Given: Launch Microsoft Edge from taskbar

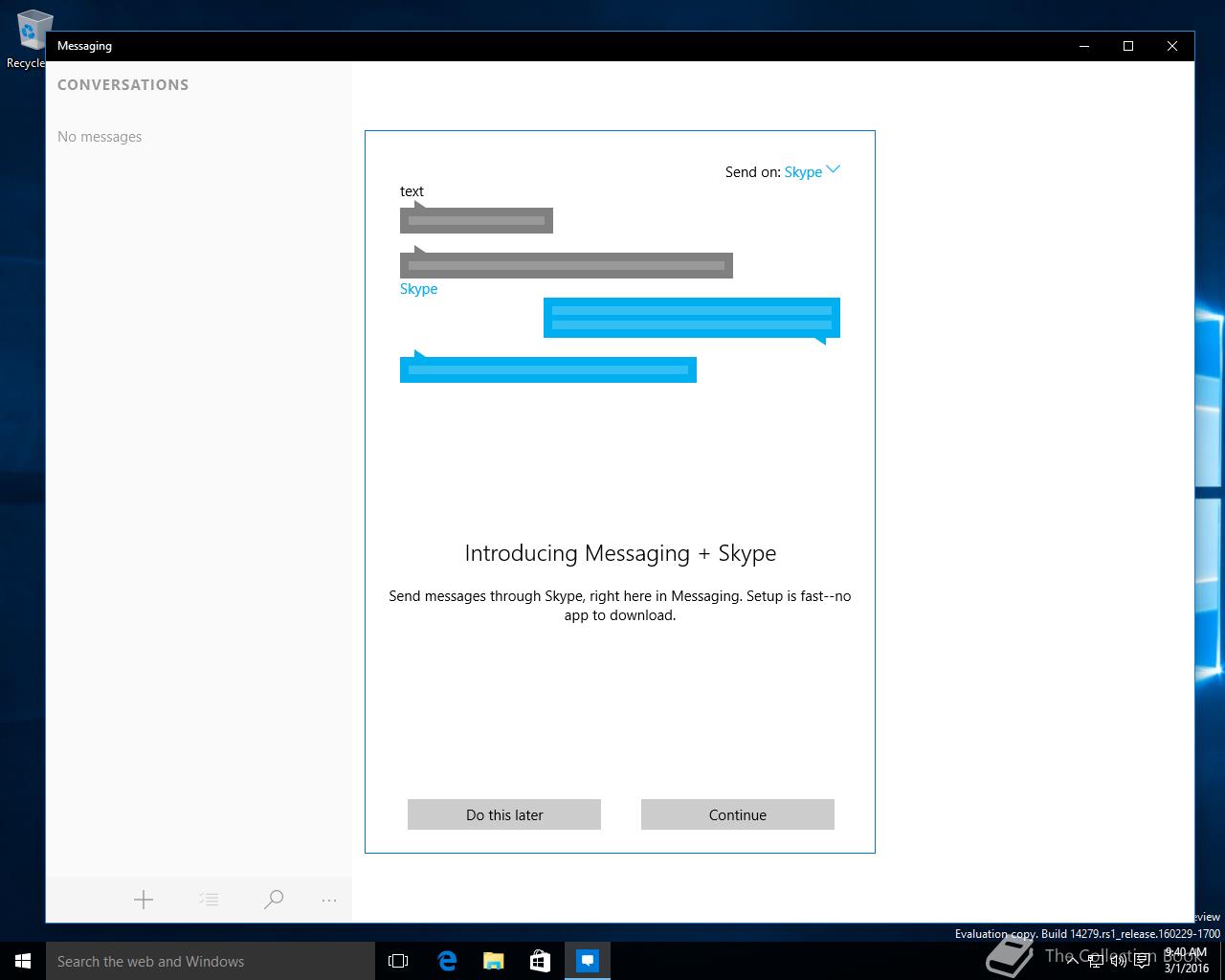Looking at the screenshot, I should click(x=447, y=961).
